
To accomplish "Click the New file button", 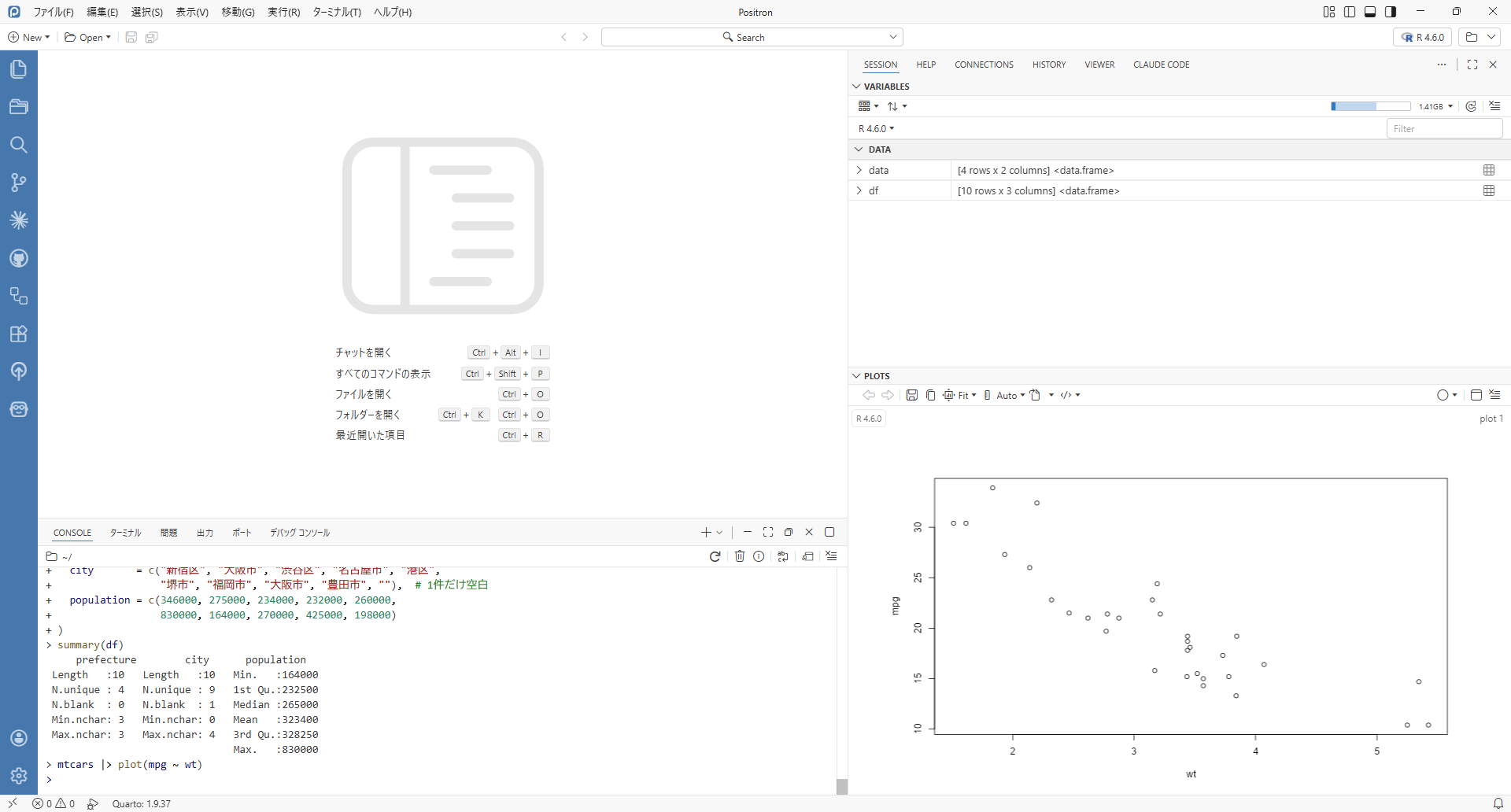I will tap(28, 37).
